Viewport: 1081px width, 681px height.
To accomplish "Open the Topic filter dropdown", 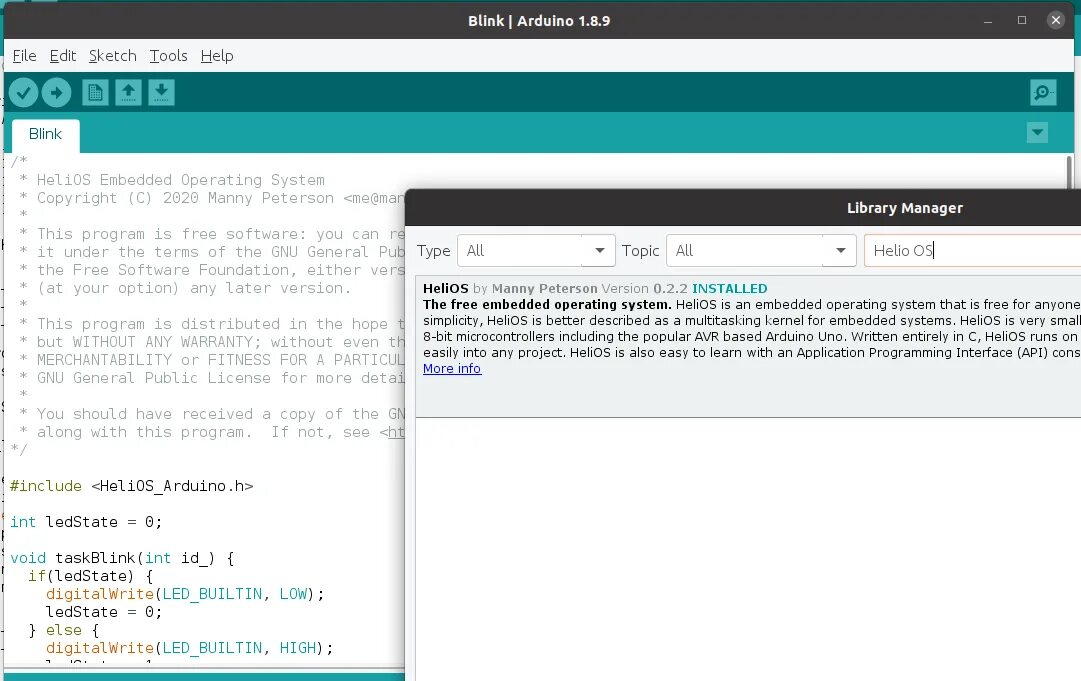I will tap(761, 251).
